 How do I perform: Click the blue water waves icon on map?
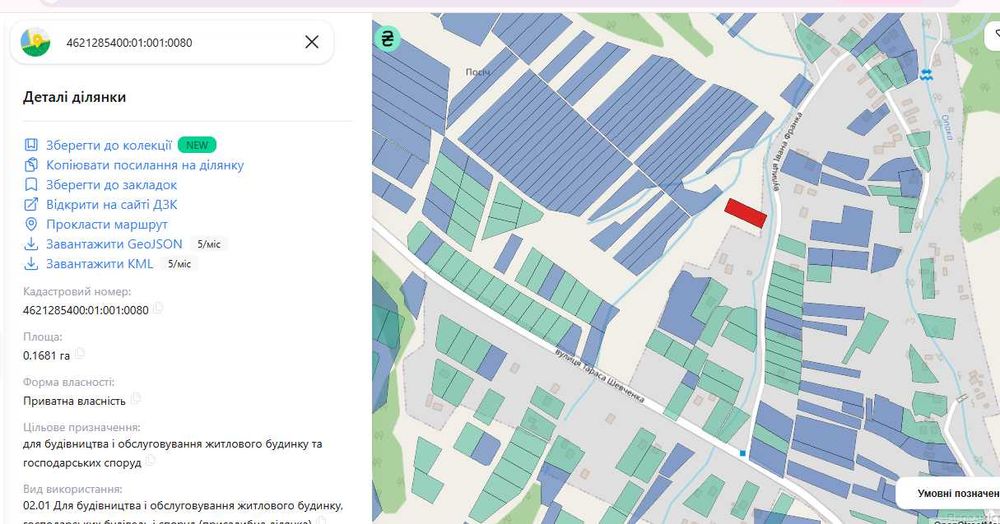pos(926,74)
